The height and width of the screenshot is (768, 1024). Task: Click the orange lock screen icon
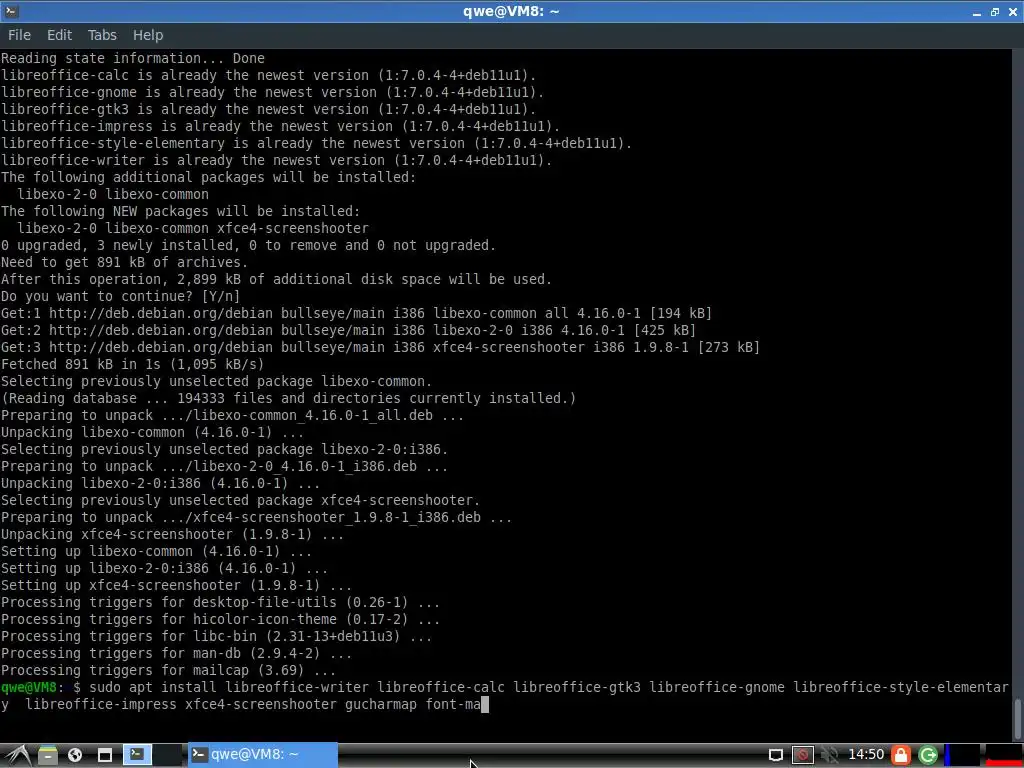tap(901, 755)
